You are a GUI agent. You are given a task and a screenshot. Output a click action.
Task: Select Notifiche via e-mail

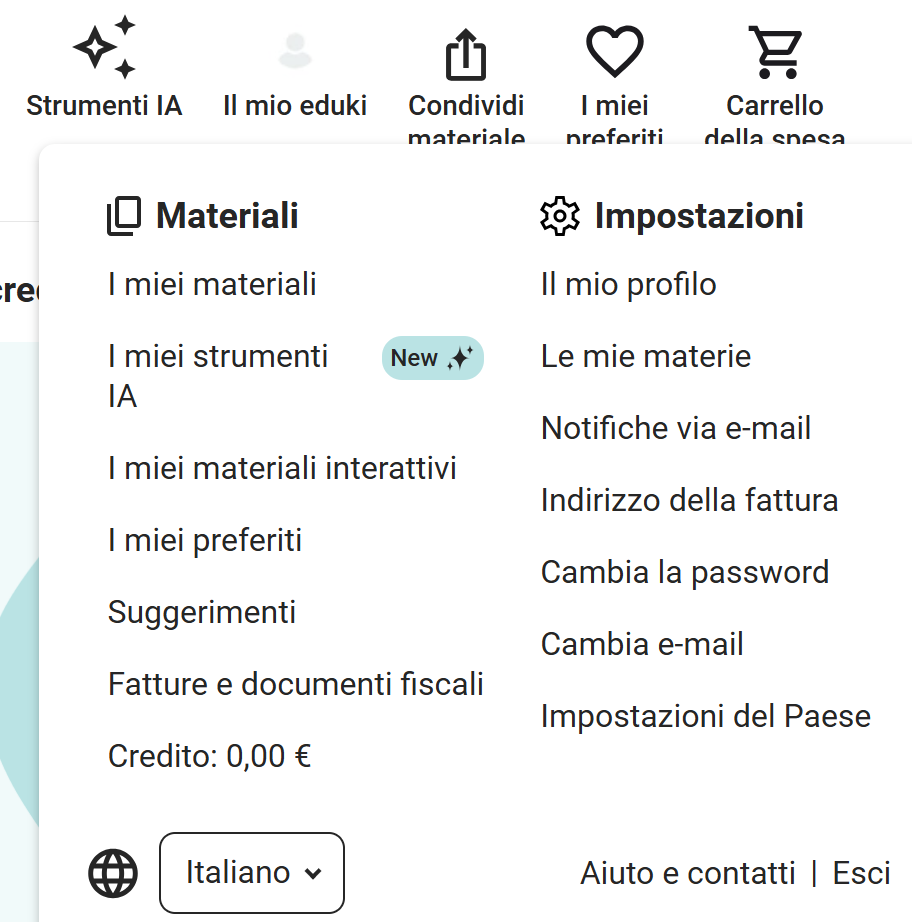click(676, 429)
